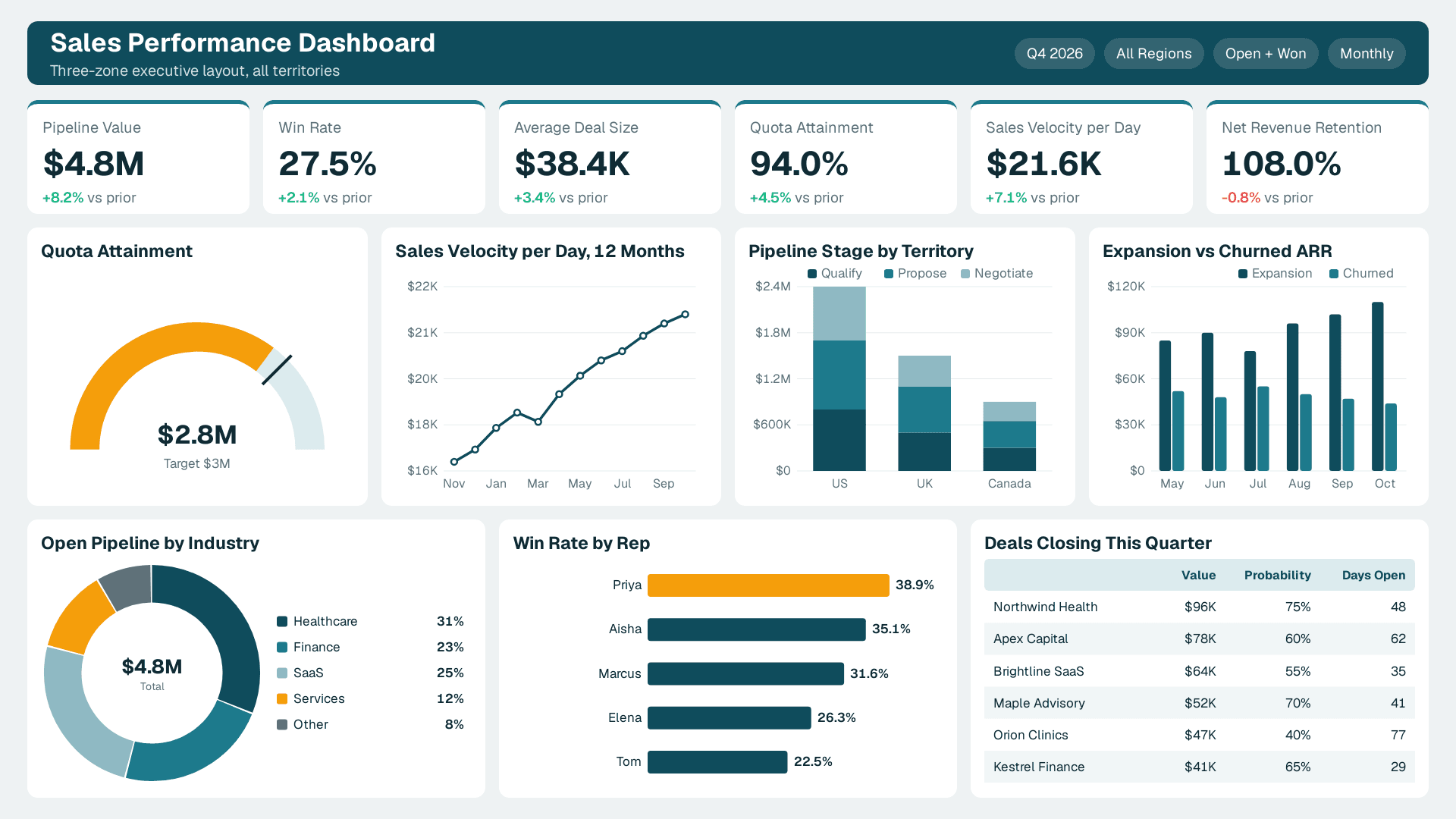1456x819 pixels.
Task: Toggle the Negotiate legend entry
Action: [x=996, y=274]
